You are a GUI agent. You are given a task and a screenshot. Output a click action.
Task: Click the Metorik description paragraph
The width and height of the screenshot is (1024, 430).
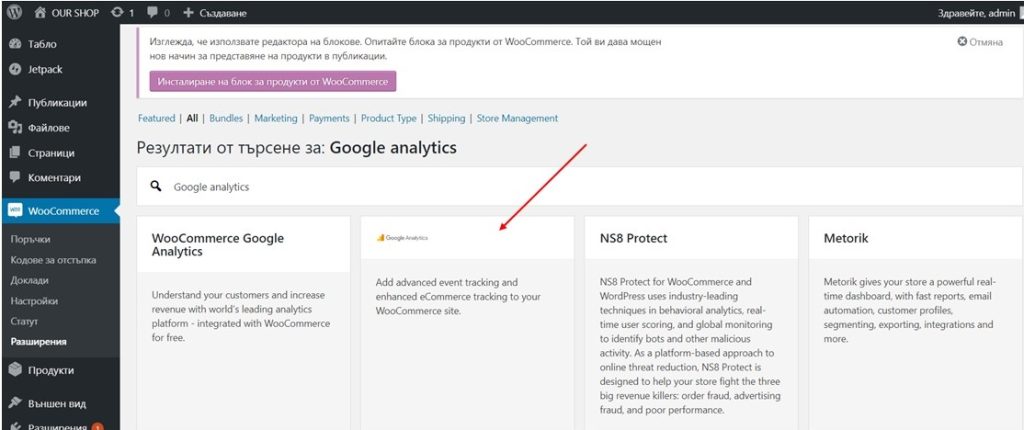tap(910, 310)
